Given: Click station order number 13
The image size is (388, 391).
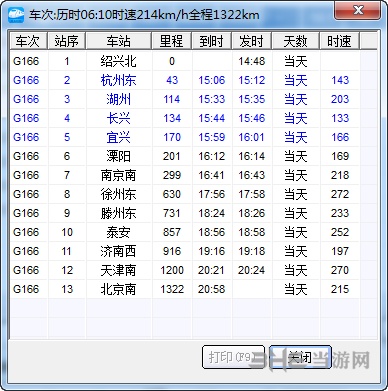Looking at the screenshot, I should point(67,289).
